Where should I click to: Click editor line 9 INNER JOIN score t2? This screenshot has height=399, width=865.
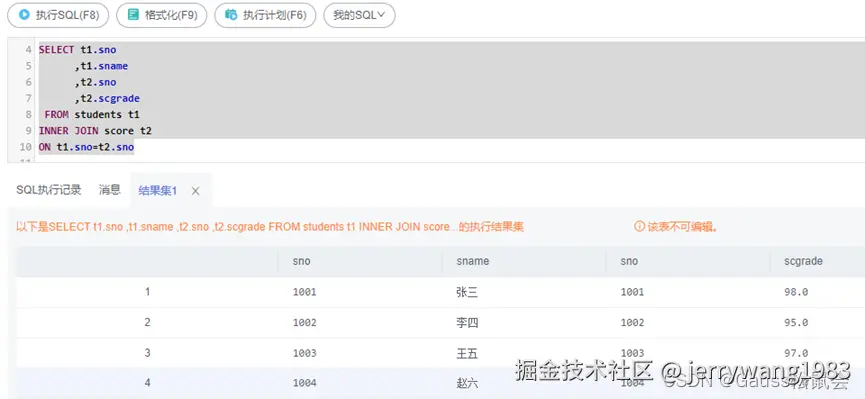pyautogui.click(x=95, y=131)
